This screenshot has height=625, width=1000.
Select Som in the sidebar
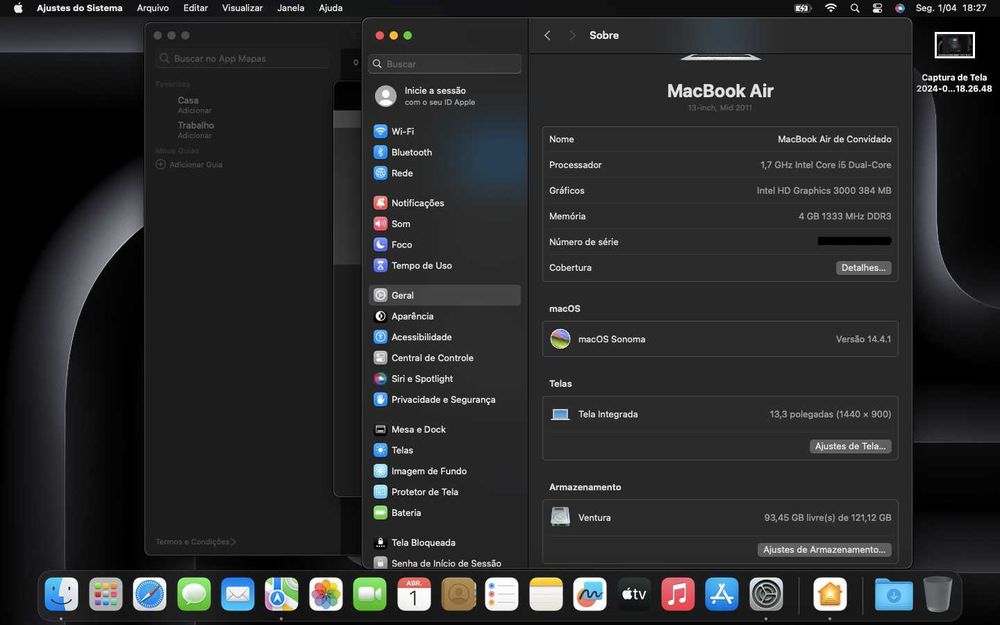[445, 224]
